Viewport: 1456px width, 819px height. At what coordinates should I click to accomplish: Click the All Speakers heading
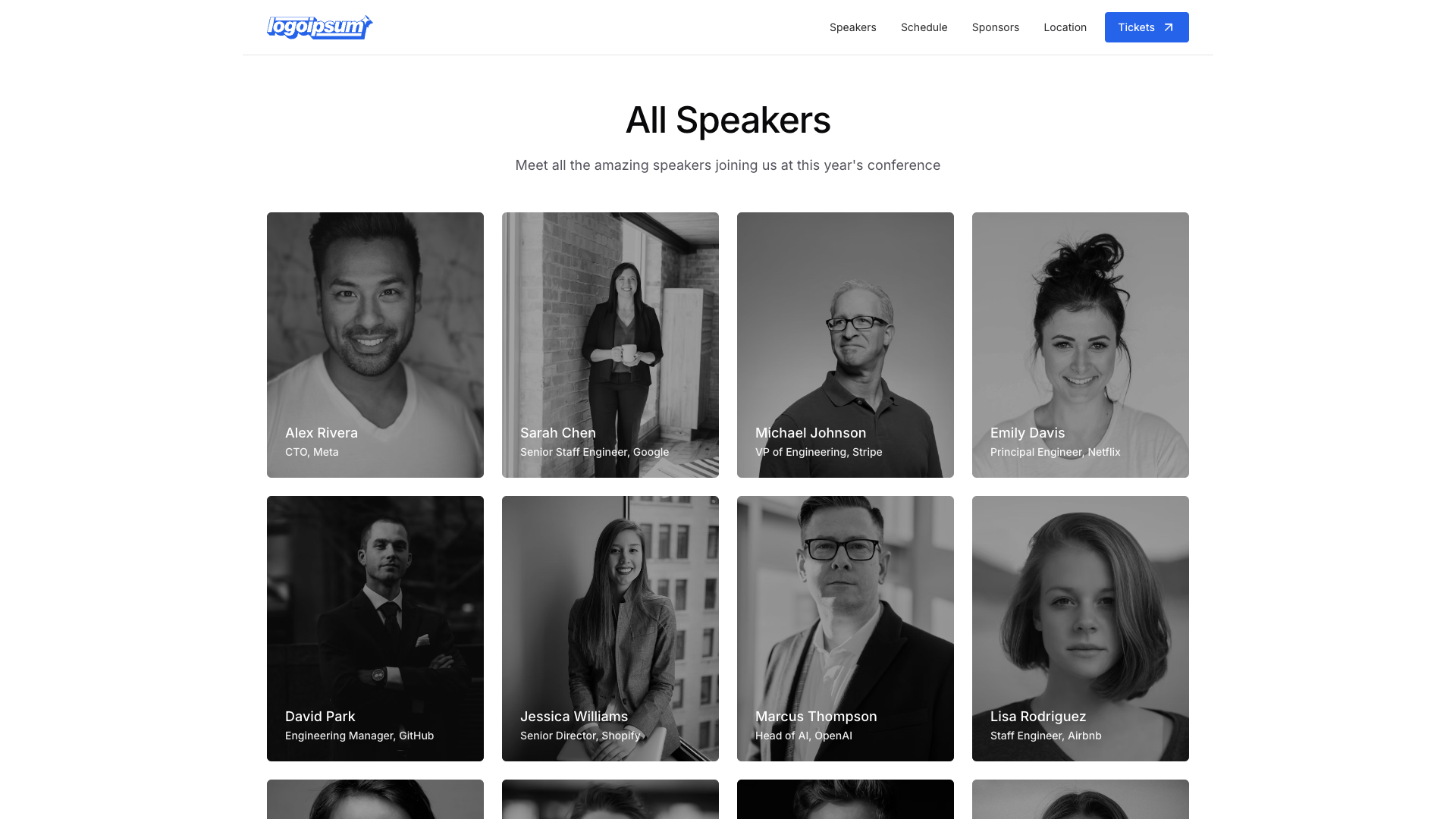point(728,120)
